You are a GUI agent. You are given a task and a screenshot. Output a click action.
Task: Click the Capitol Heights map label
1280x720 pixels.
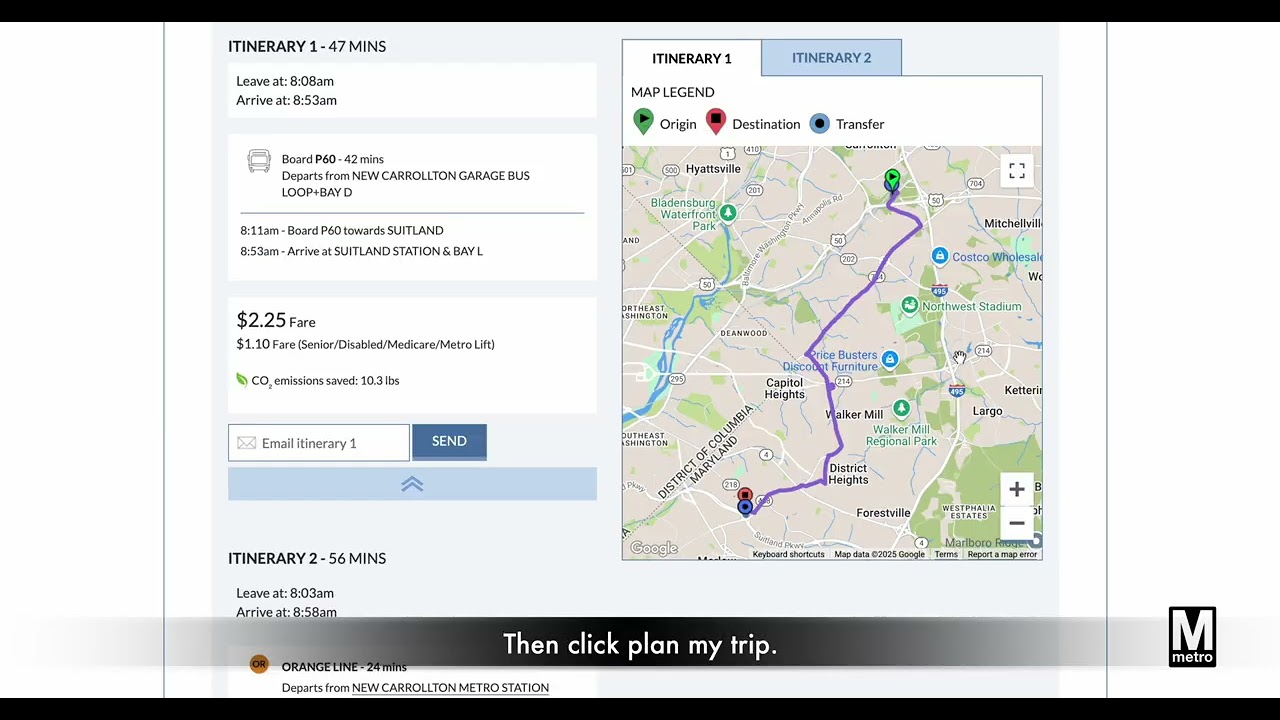[x=785, y=388]
